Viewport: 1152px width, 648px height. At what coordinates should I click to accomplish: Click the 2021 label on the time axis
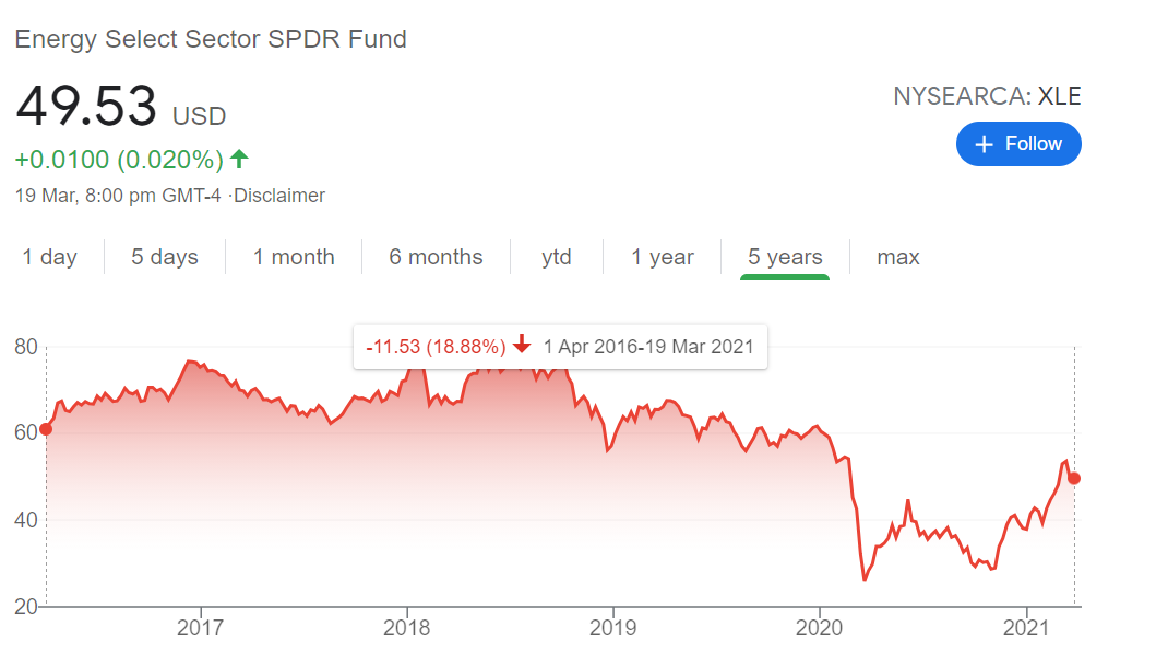coord(1027,628)
